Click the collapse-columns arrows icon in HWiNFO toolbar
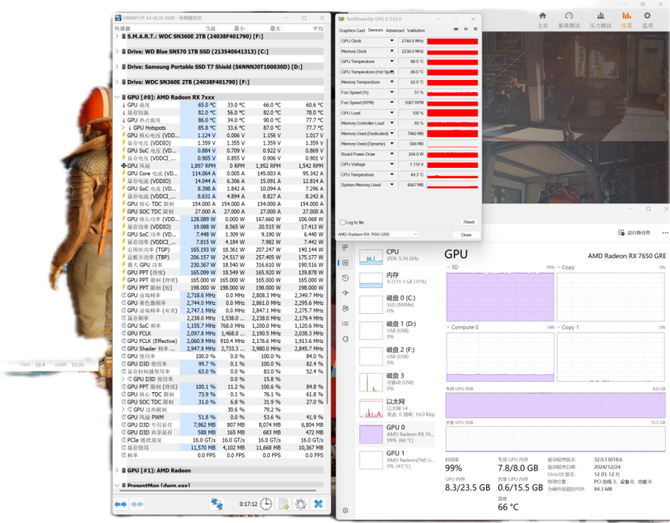 pos(137,504)
